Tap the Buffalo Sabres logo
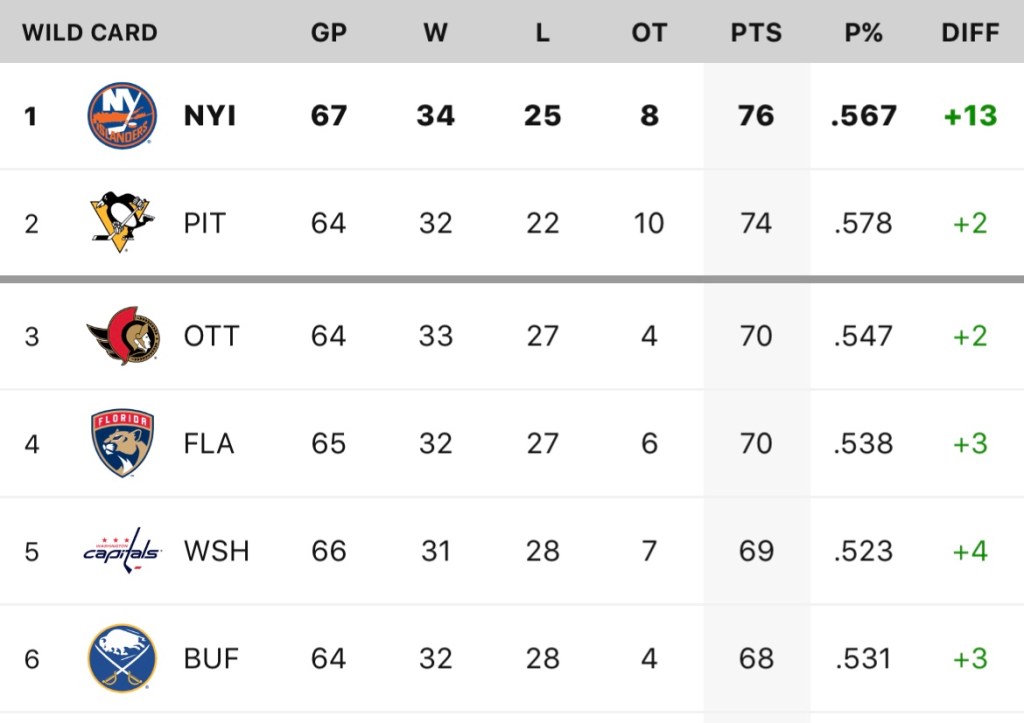 click(122, 658)
